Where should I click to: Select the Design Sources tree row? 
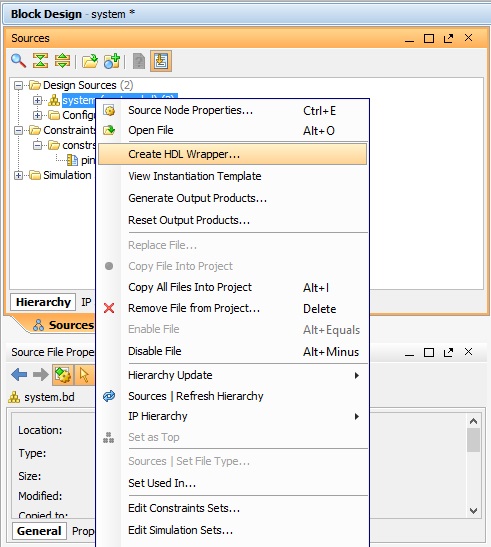[x=81, y=85]
